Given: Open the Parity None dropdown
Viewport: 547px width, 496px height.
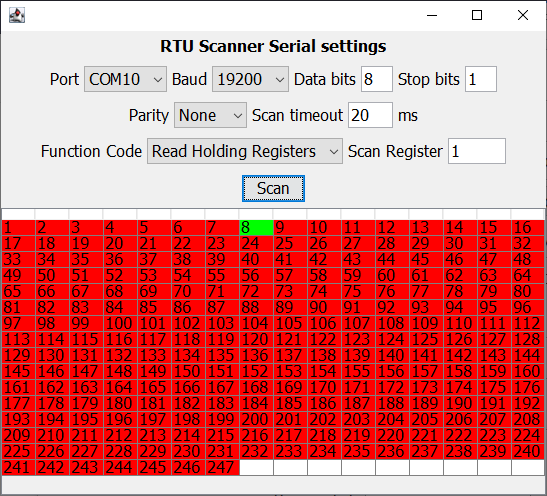Looking at the screenshot, I should tap(210, 115).
